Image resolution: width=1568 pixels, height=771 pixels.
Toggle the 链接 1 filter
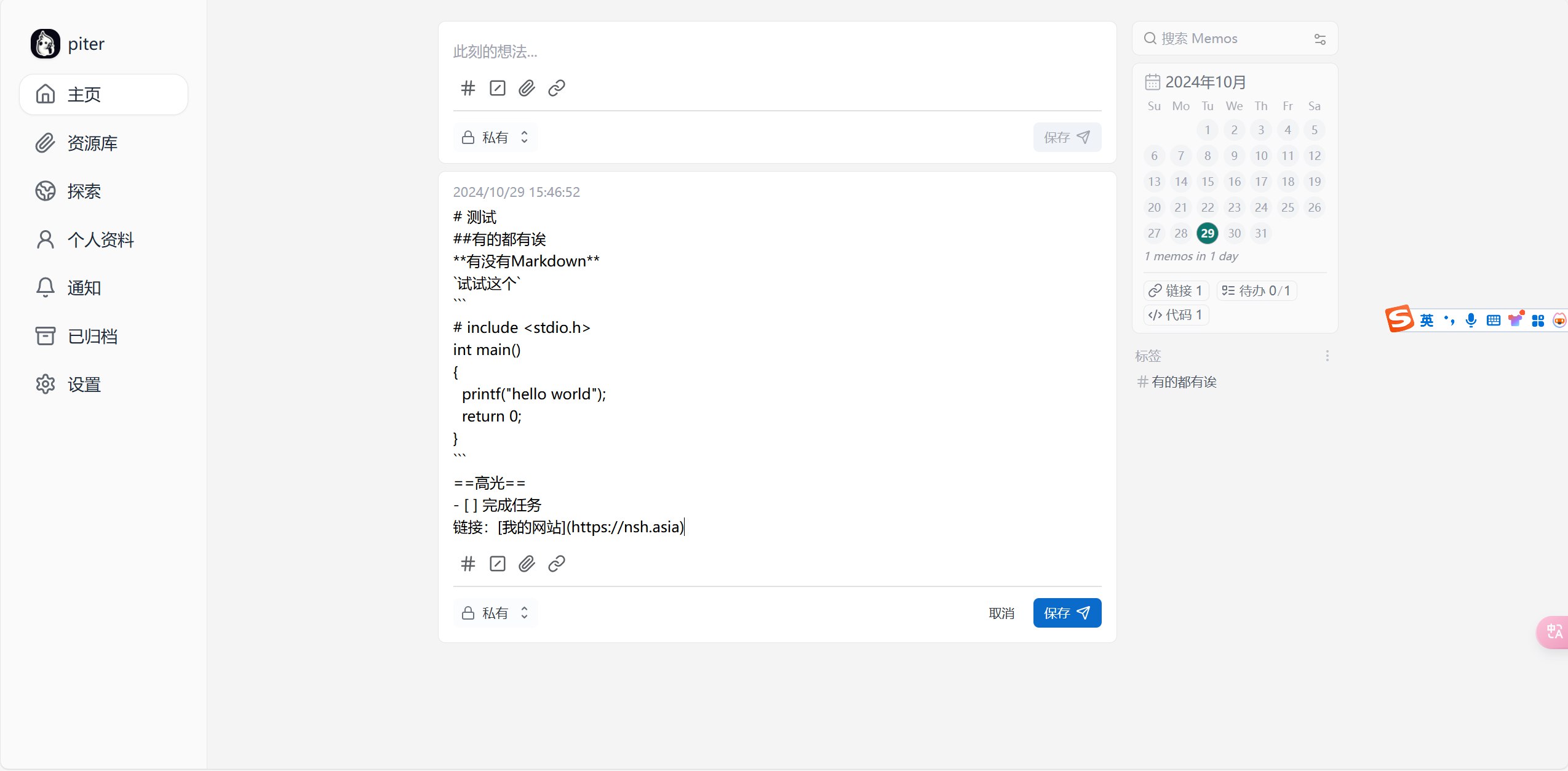[x=1176, y=290]
